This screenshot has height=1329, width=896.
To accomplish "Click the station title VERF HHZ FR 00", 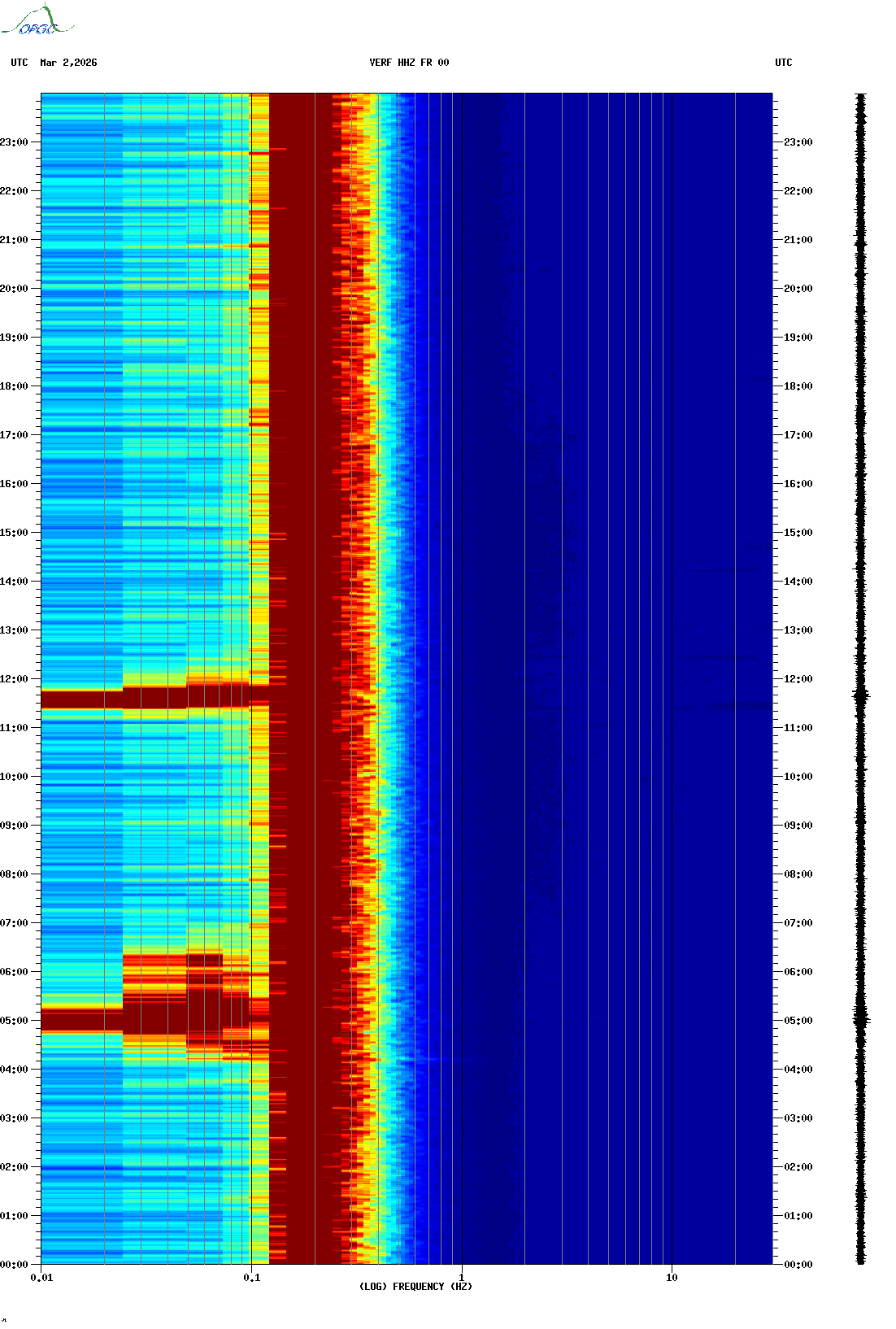I will tap(408, 63).
